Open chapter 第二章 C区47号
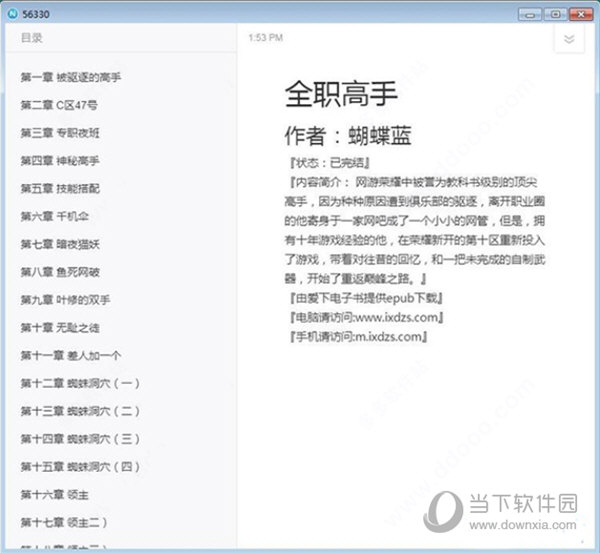600x553 pixels. (x=59, y=105)
